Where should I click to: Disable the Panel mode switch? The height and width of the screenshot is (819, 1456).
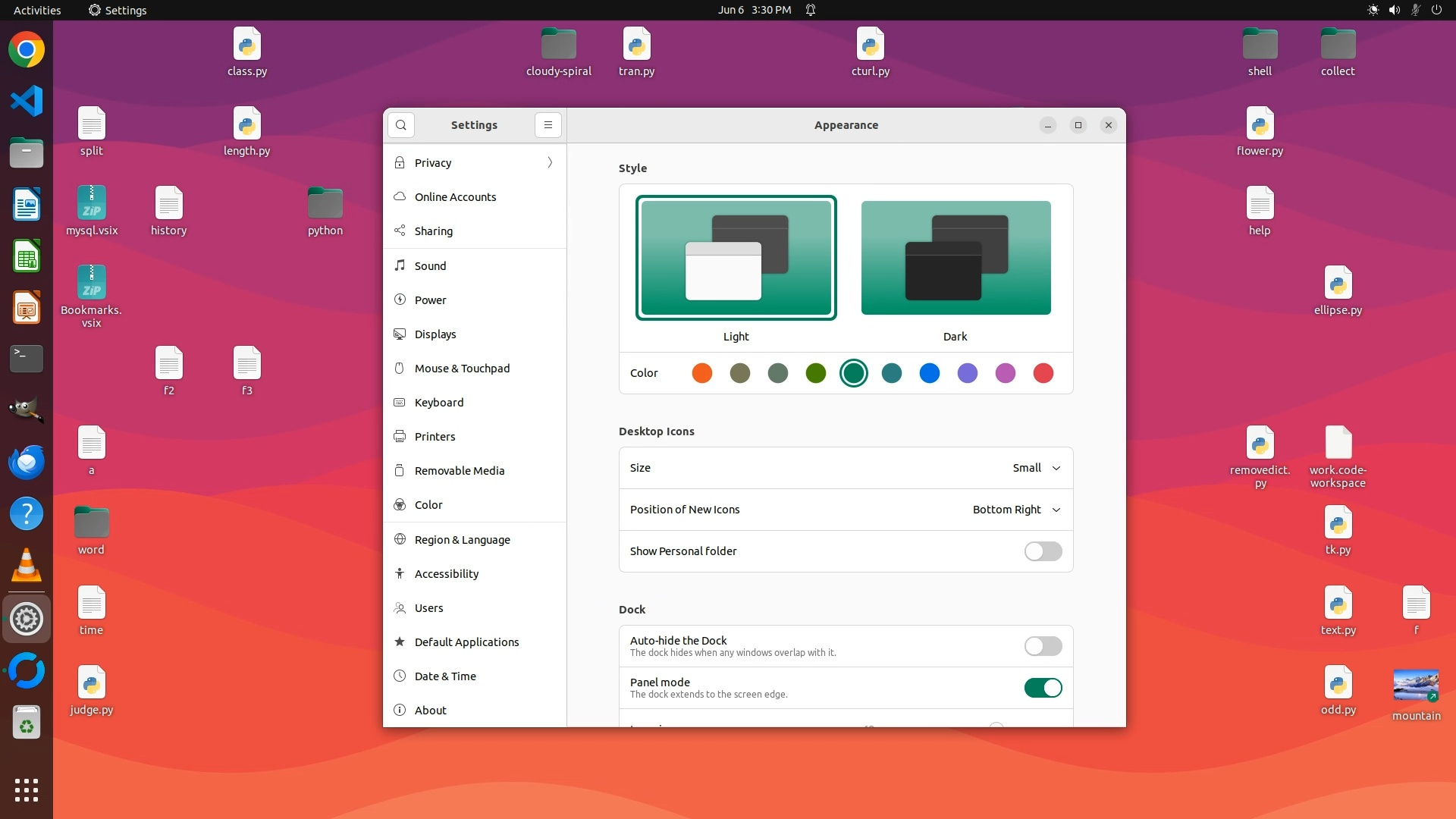(x=1043, y=688)
